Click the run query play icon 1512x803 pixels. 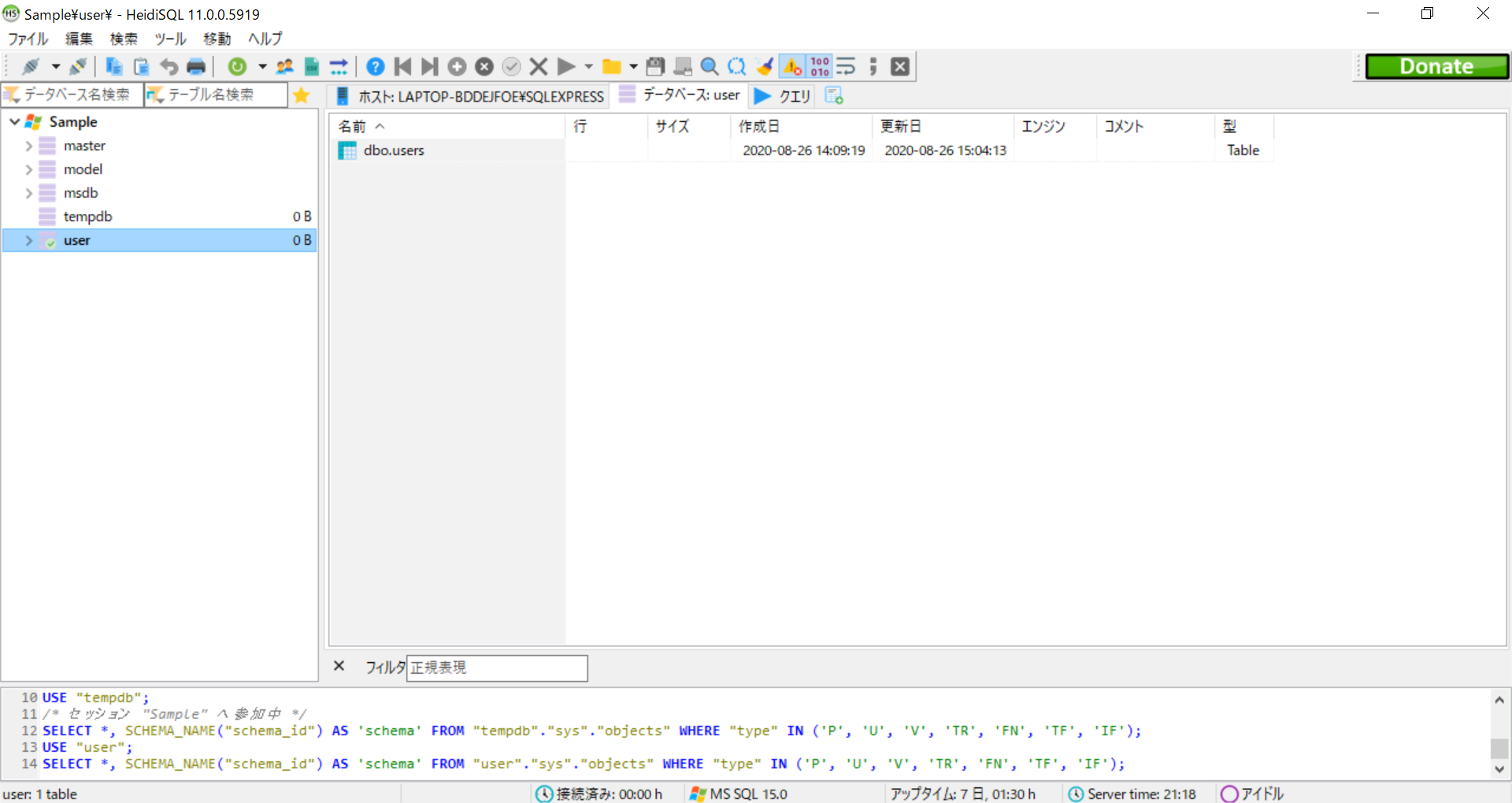[566, 67]
